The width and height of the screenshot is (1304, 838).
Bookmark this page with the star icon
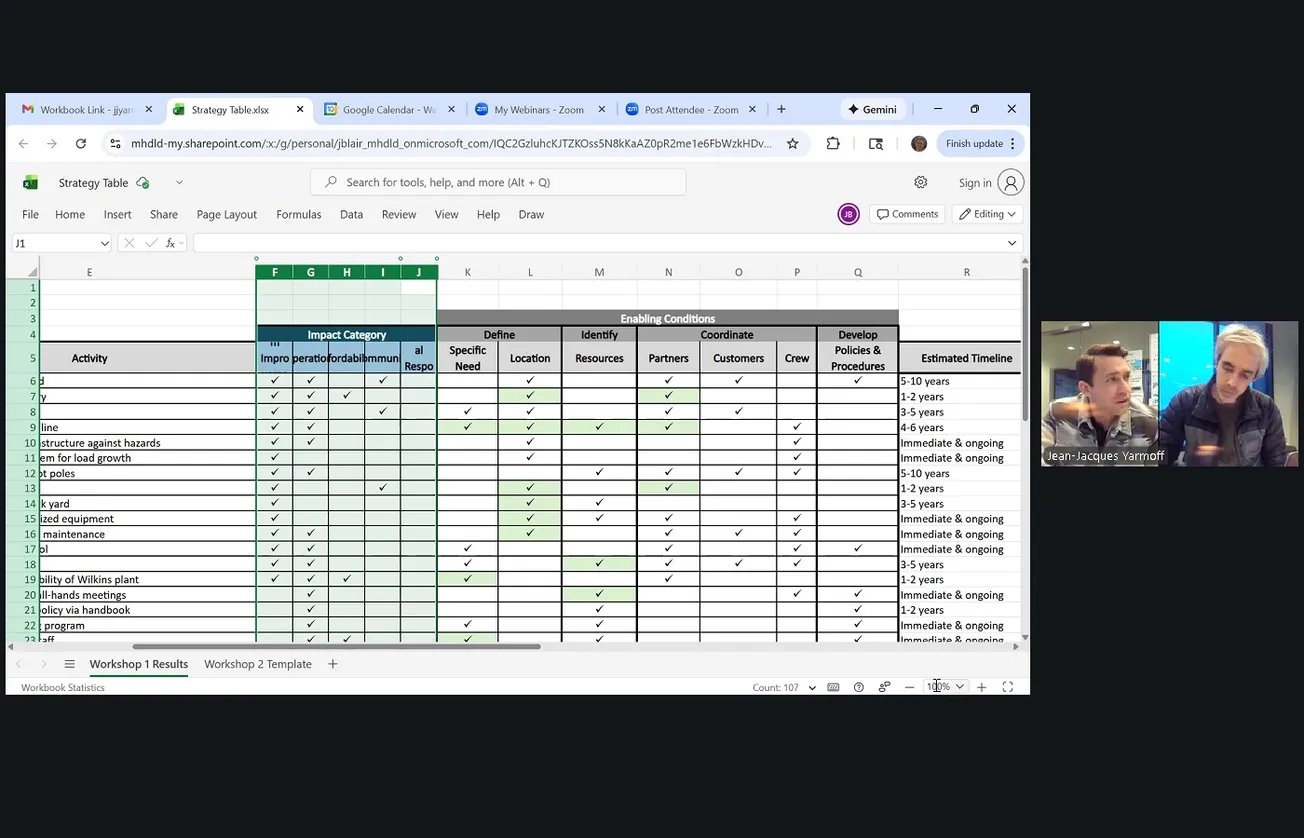(793, 144)
